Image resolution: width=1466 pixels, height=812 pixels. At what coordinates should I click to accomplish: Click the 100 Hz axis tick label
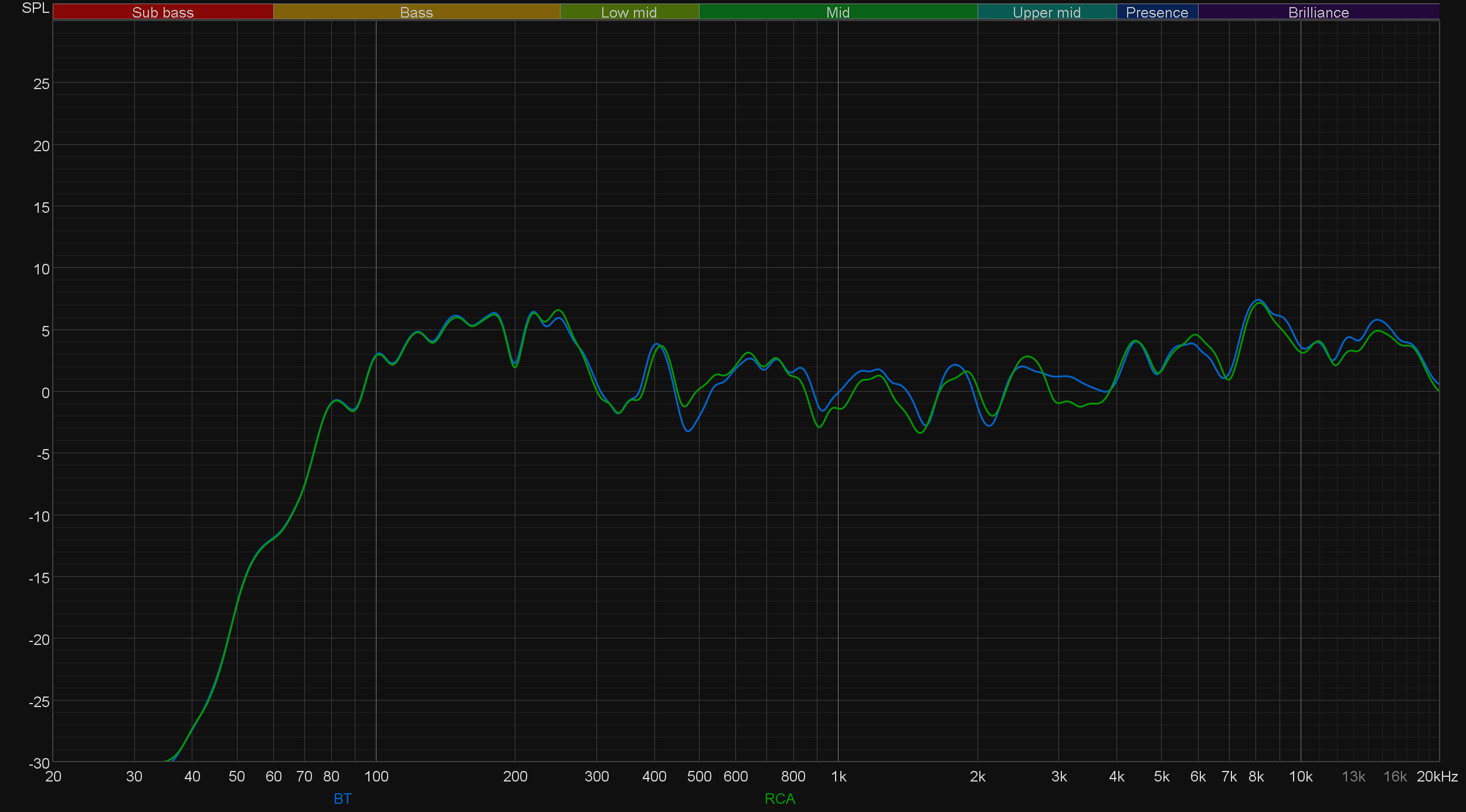tap(376, 776)
